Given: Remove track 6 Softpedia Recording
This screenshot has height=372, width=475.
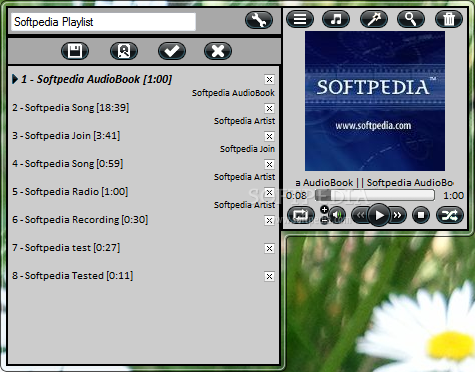Looking at the screenshot, I should point(269,220).
